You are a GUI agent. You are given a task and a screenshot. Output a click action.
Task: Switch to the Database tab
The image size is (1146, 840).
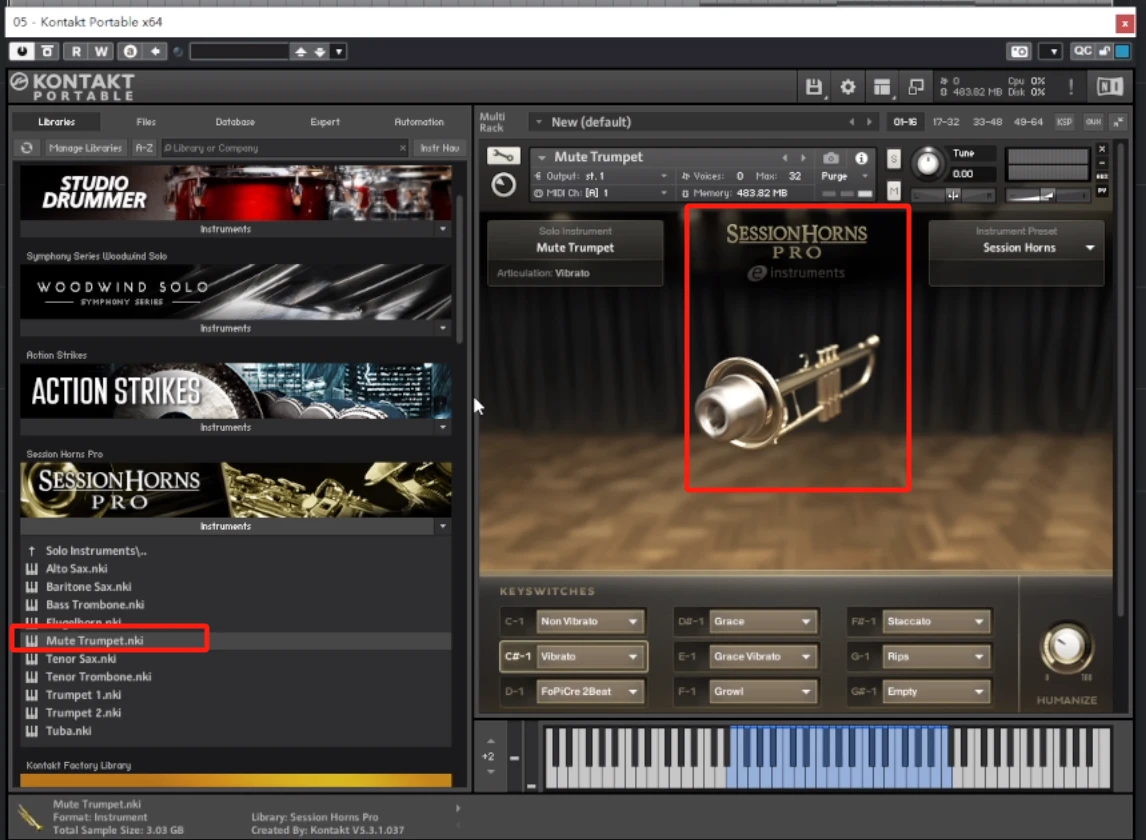click(235, 122)
